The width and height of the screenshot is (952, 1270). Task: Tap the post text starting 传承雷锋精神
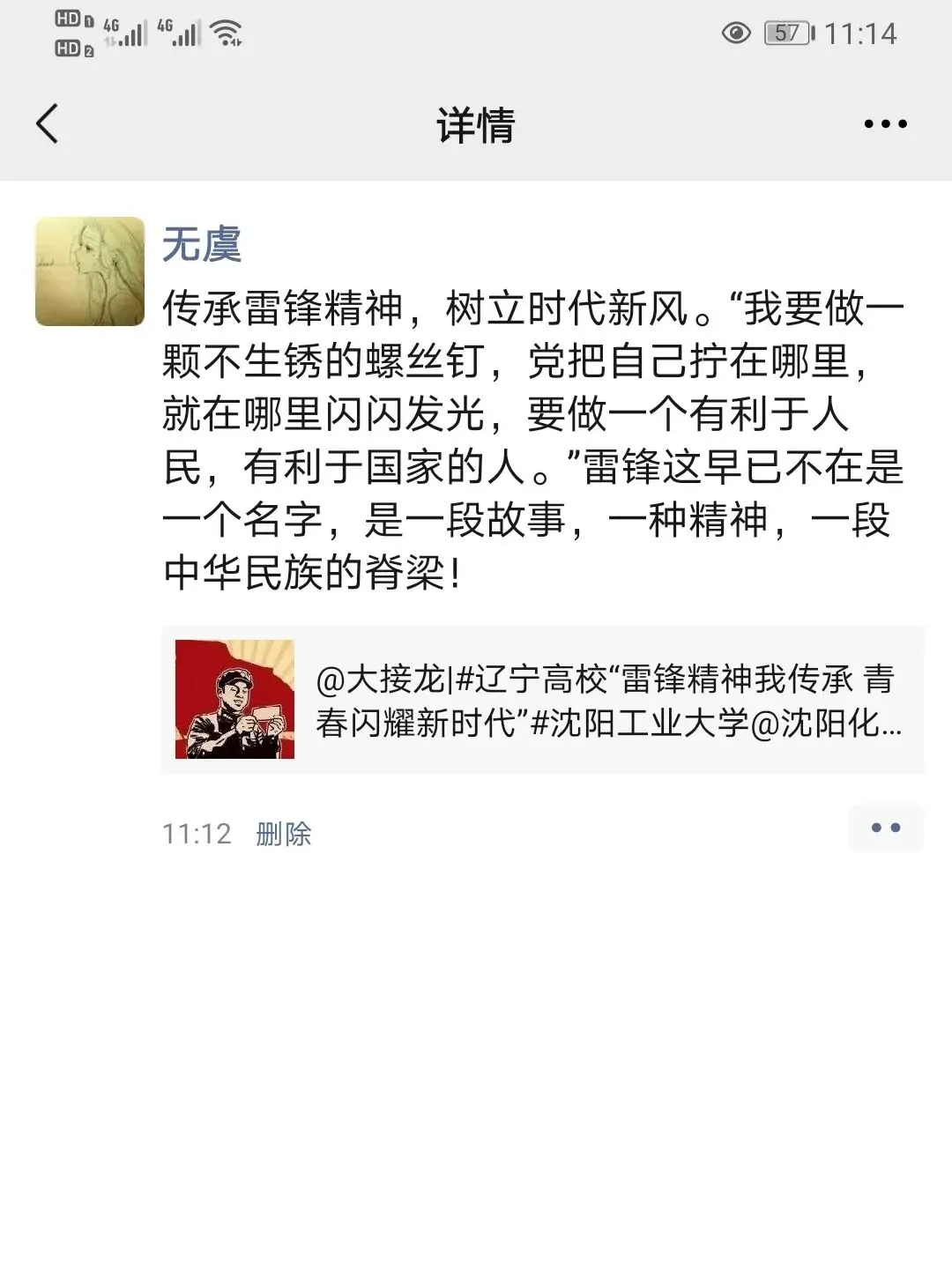tap(533, 441)
